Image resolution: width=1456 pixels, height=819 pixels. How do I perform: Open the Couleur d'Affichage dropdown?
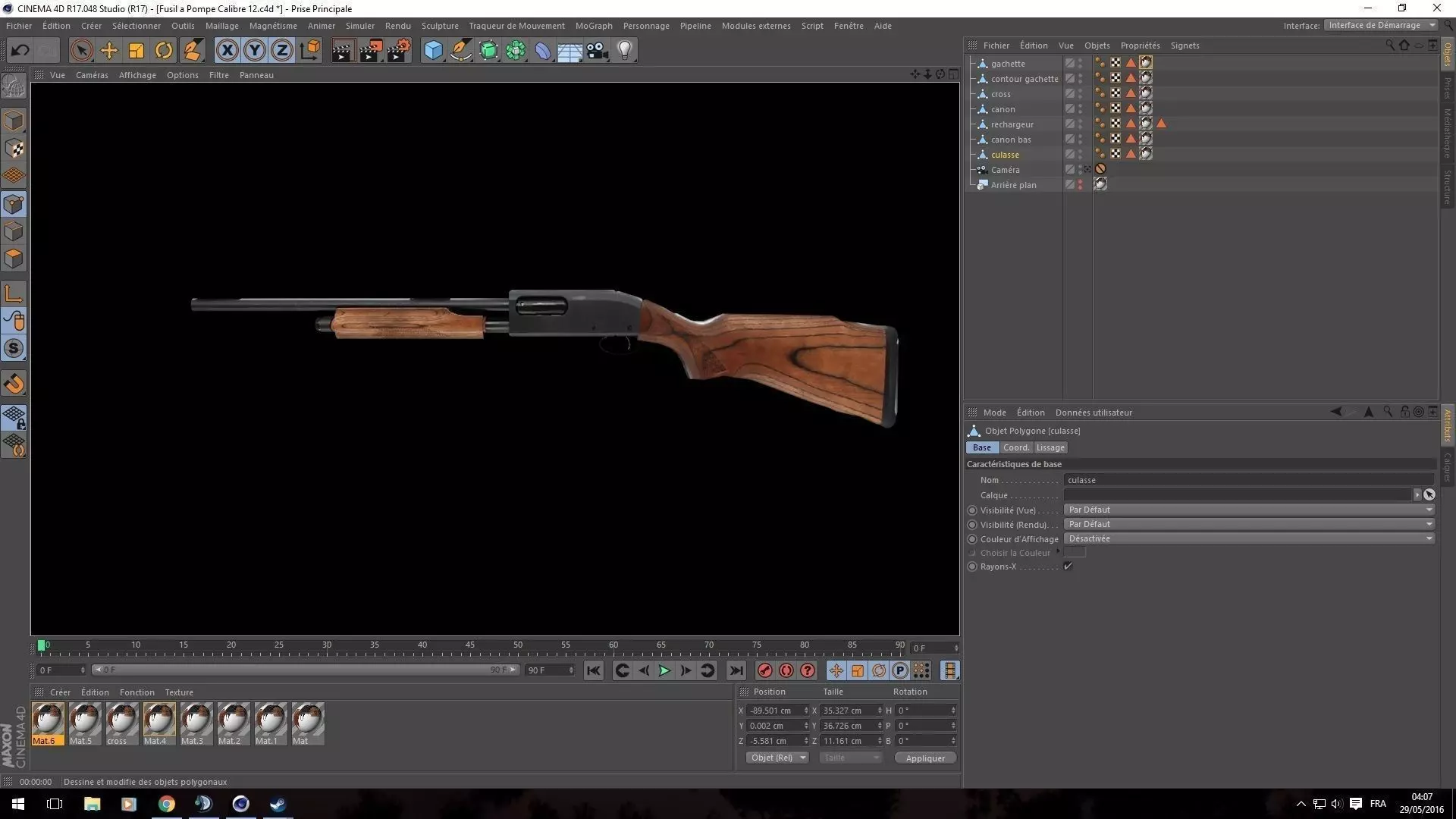pos(1248,538)
